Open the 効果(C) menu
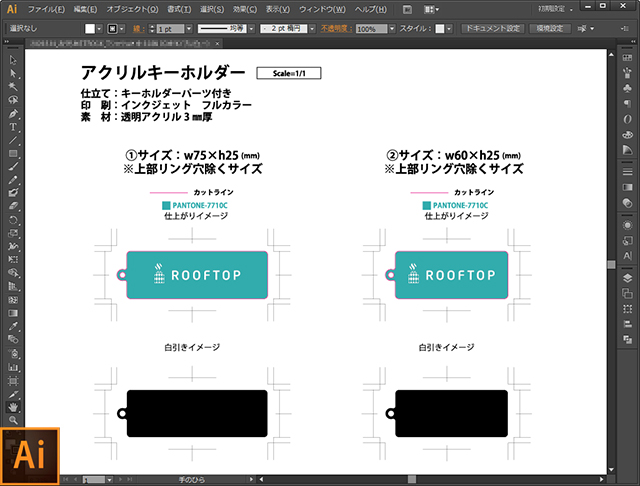Screen dimensions: 640x486 (x=245, y=9)
